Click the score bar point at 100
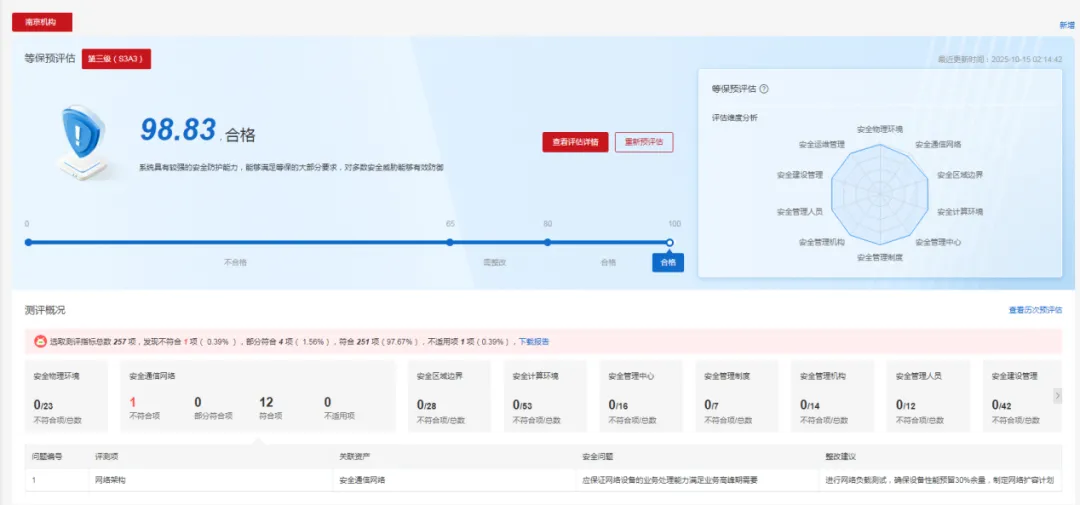The height and width of the screenshot is (505, 1080). pos(669,242)
